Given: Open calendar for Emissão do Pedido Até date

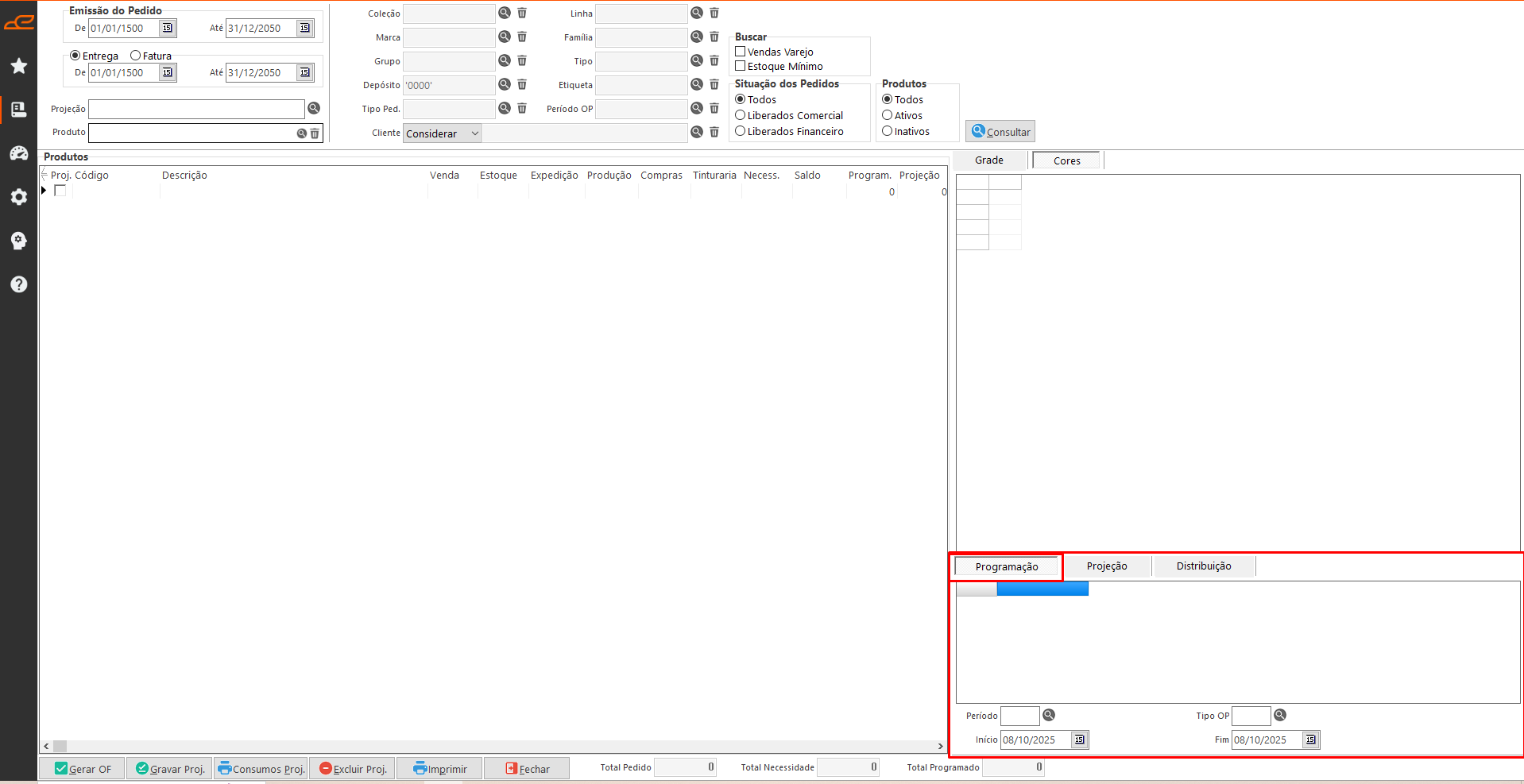Looking at the screenshot, I should pyautogui.click(x=304, y=28).
